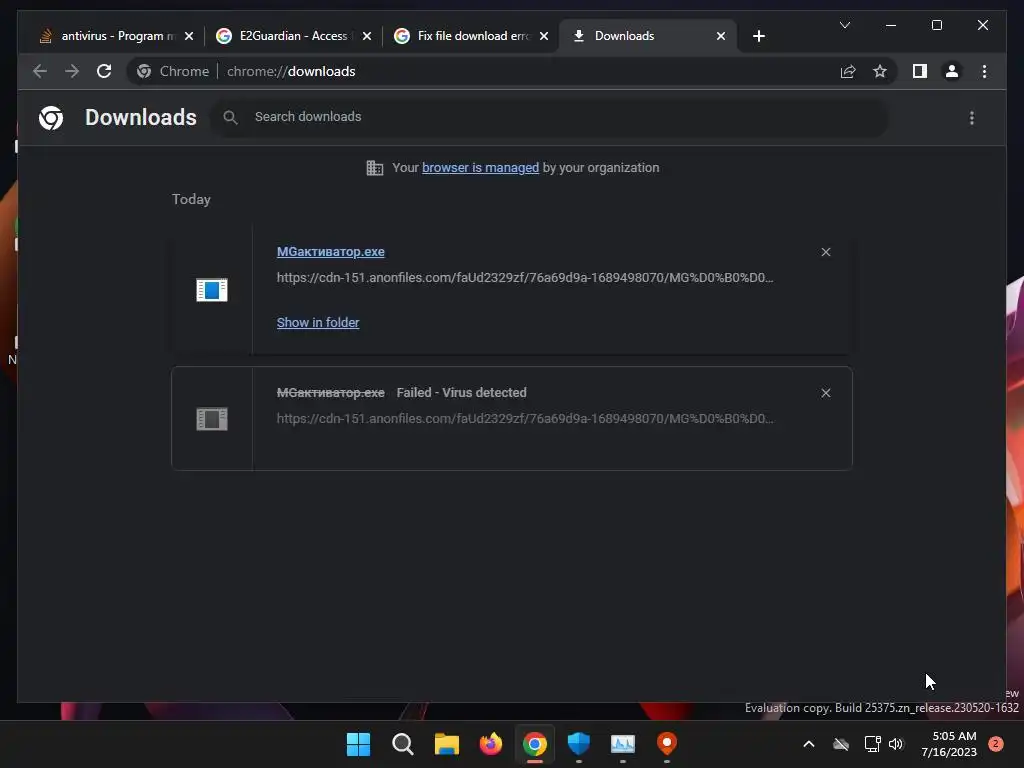Screen dimensions: 1024x768
Task: Expand hidden system tray icons
Action: coord(808,744)
